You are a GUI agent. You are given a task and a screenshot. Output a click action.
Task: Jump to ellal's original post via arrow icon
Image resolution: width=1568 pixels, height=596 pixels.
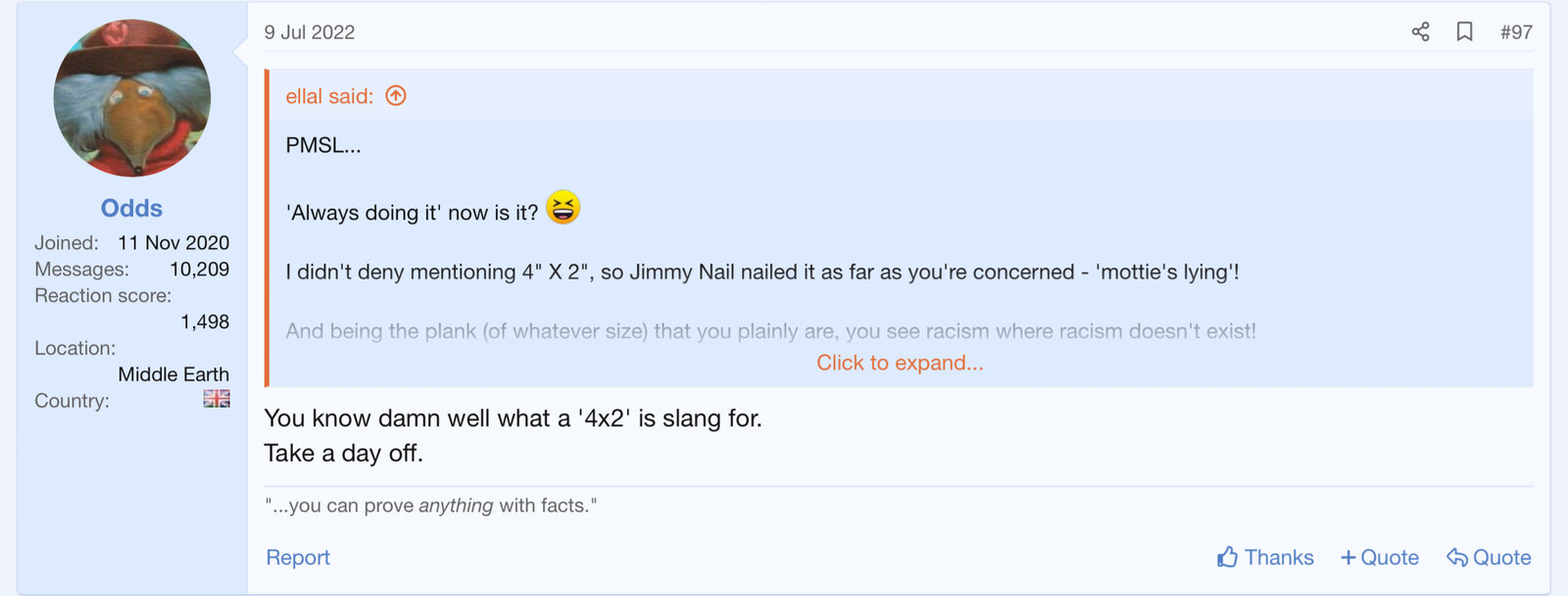pyautogui.click(x=396, y=96)
